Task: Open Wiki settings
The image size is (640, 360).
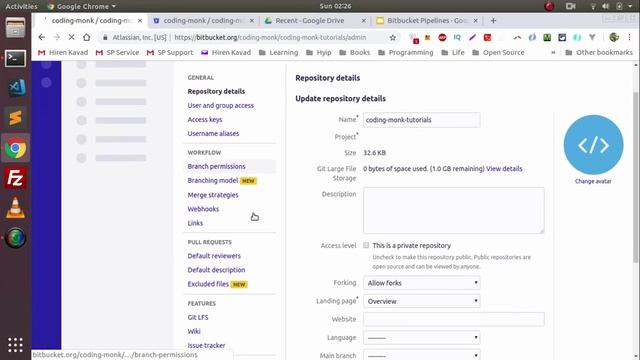Action: pos(194,331)
